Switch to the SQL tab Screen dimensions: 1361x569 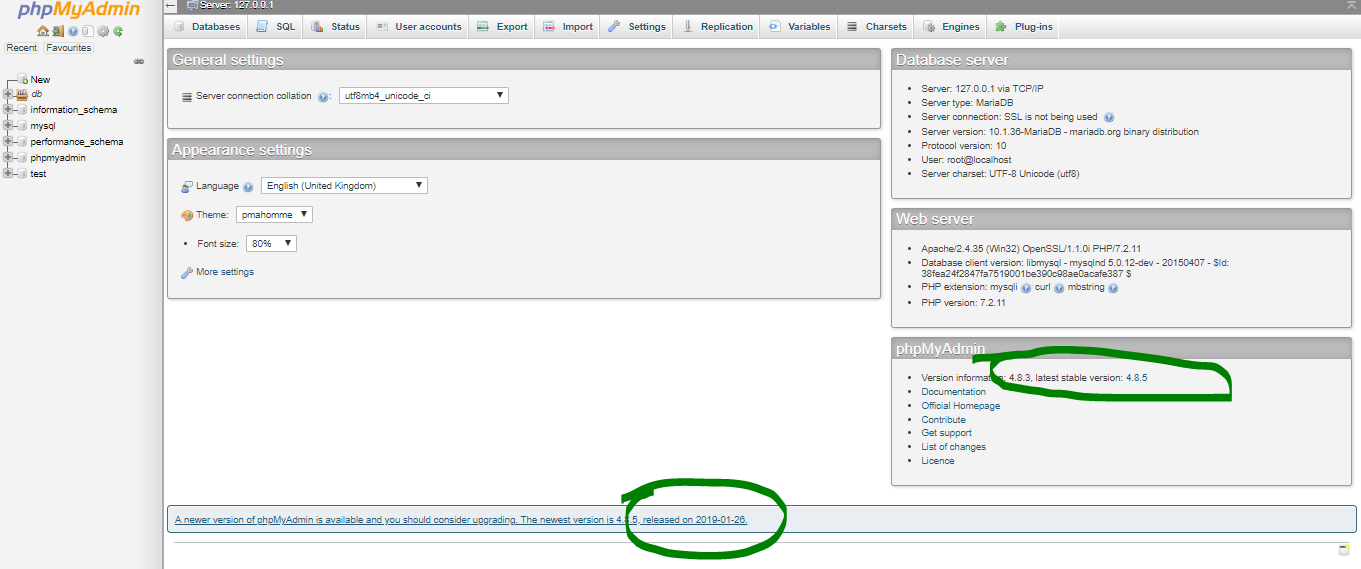pyautogui.click(x=275, y=27)
